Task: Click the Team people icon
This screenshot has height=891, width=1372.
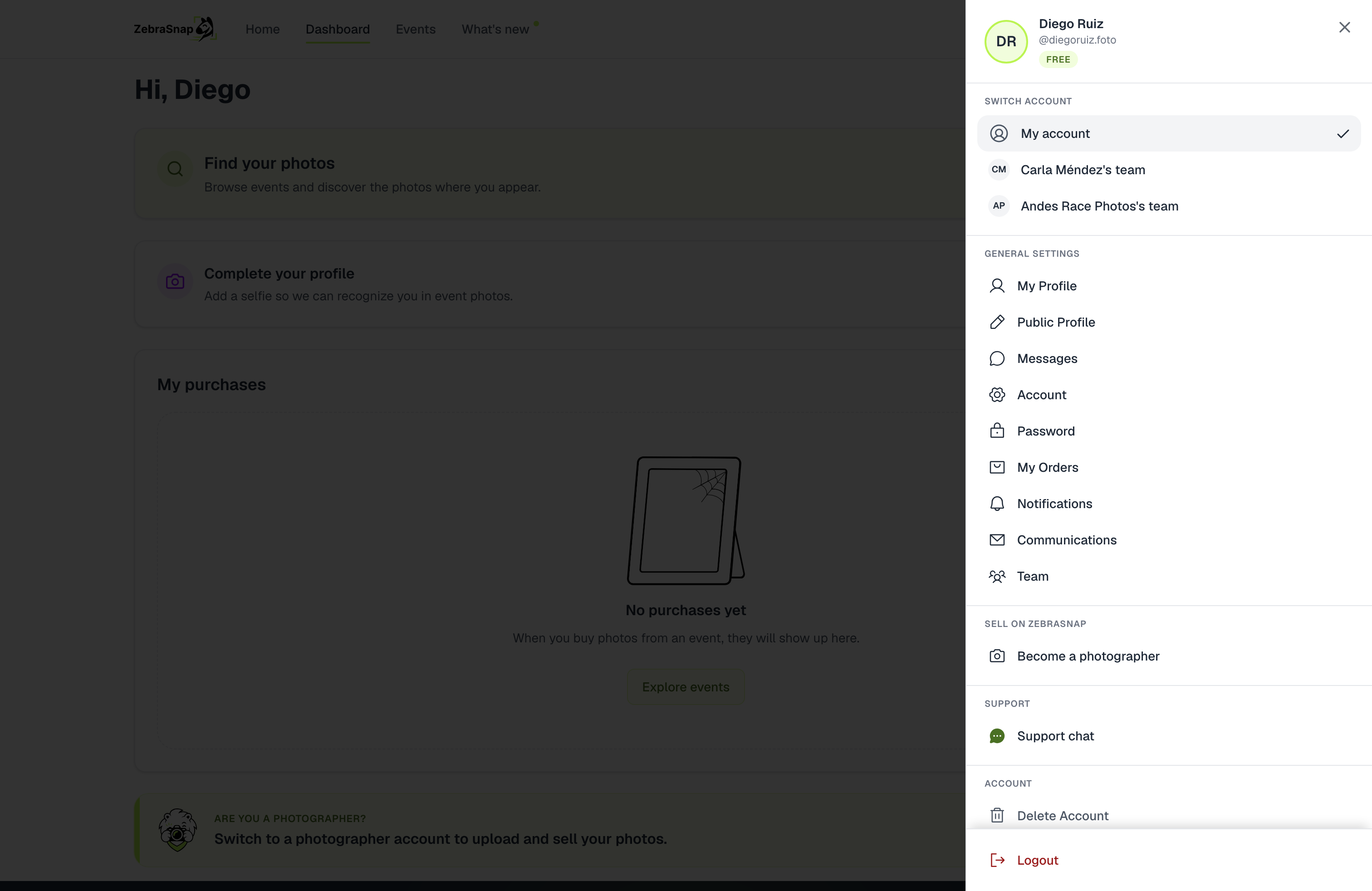Action: point(997,576)
